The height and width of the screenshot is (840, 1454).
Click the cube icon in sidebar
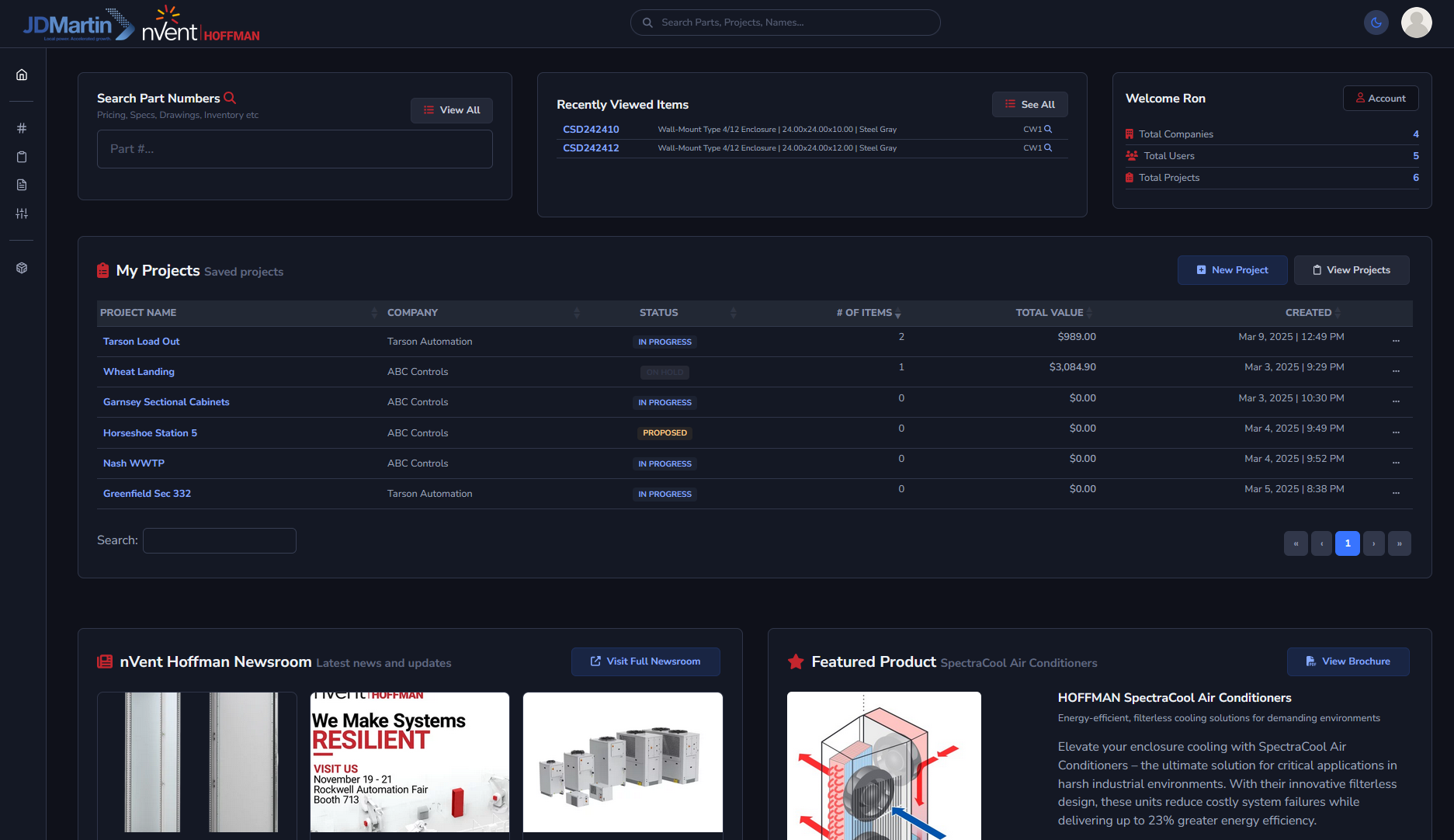pyautogui.click(x=22, y=268)
